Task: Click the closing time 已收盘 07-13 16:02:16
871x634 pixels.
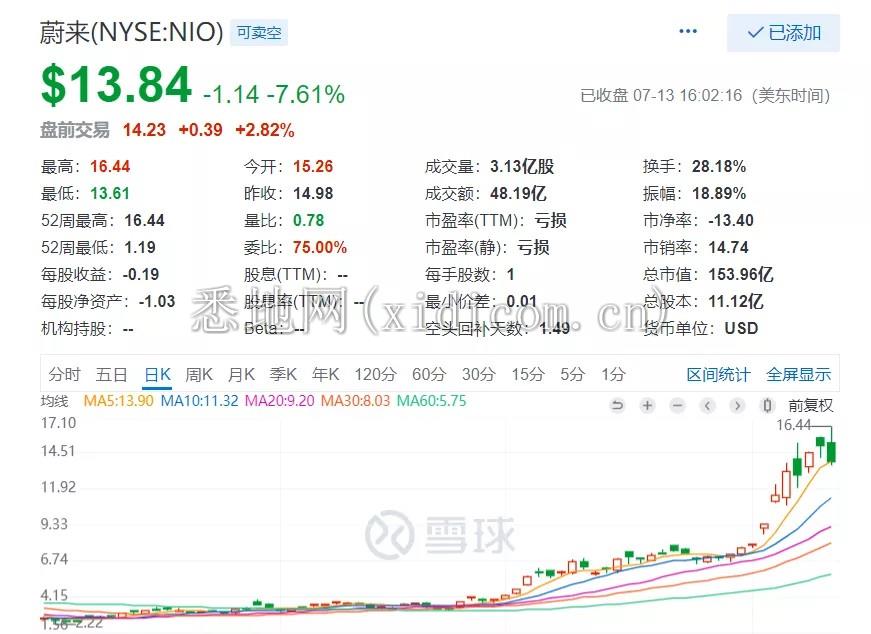Action: pyautogui.click(x=661, y=96)
